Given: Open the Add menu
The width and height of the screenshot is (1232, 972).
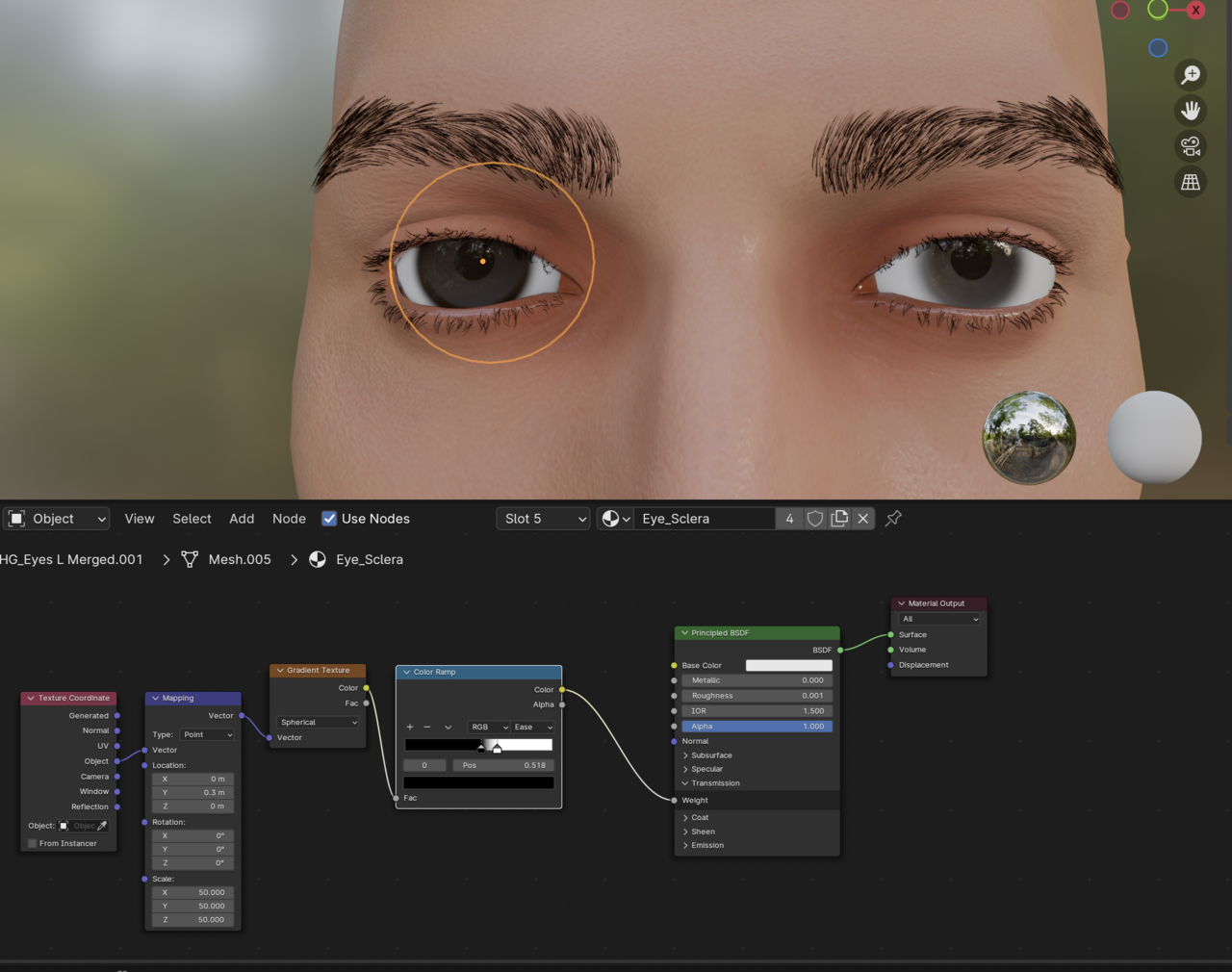Looking at the screenshot, I should 242,519.
